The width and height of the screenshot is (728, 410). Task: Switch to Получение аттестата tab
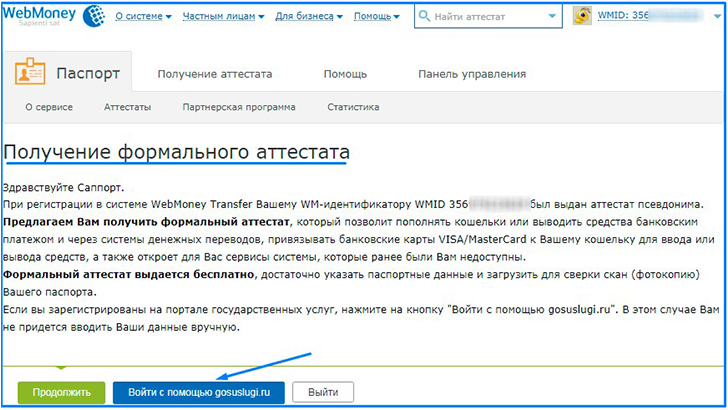[x=214, y=74]
